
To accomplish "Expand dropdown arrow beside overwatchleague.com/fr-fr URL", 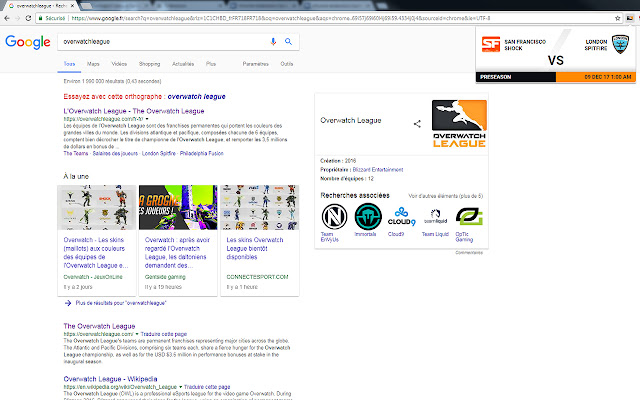I will (x=147, y=119).
